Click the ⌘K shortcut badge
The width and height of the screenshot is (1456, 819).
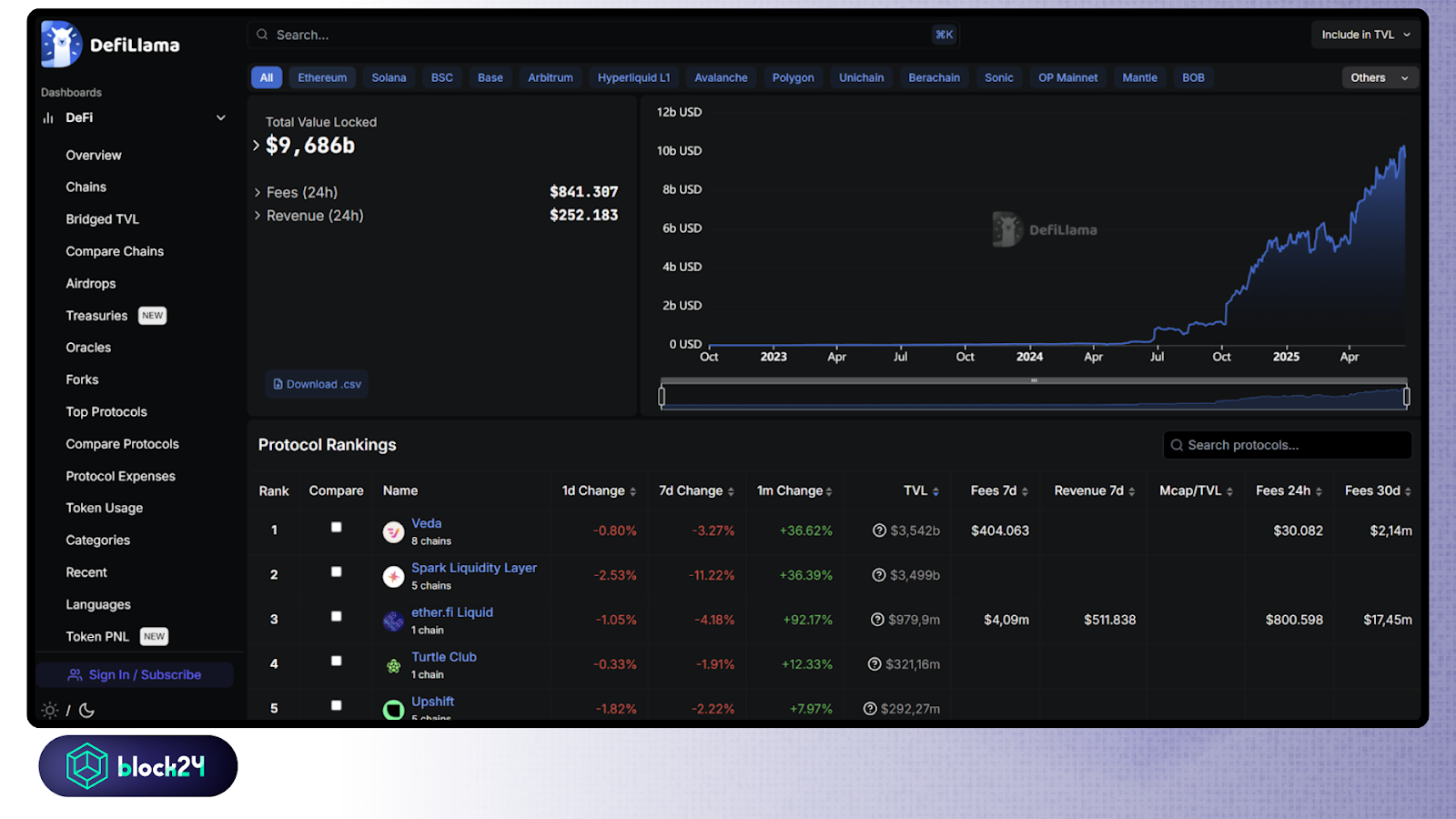point(944,35)
